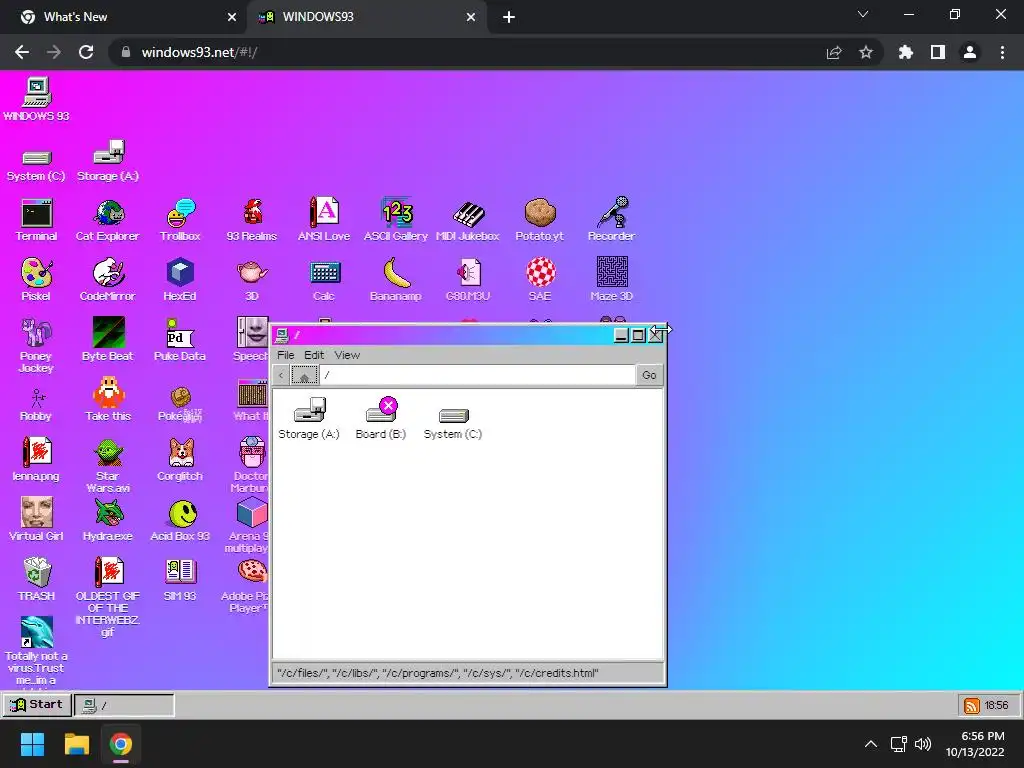
Task: Launch the 3D teapot icon
Action: coord(252,280)
